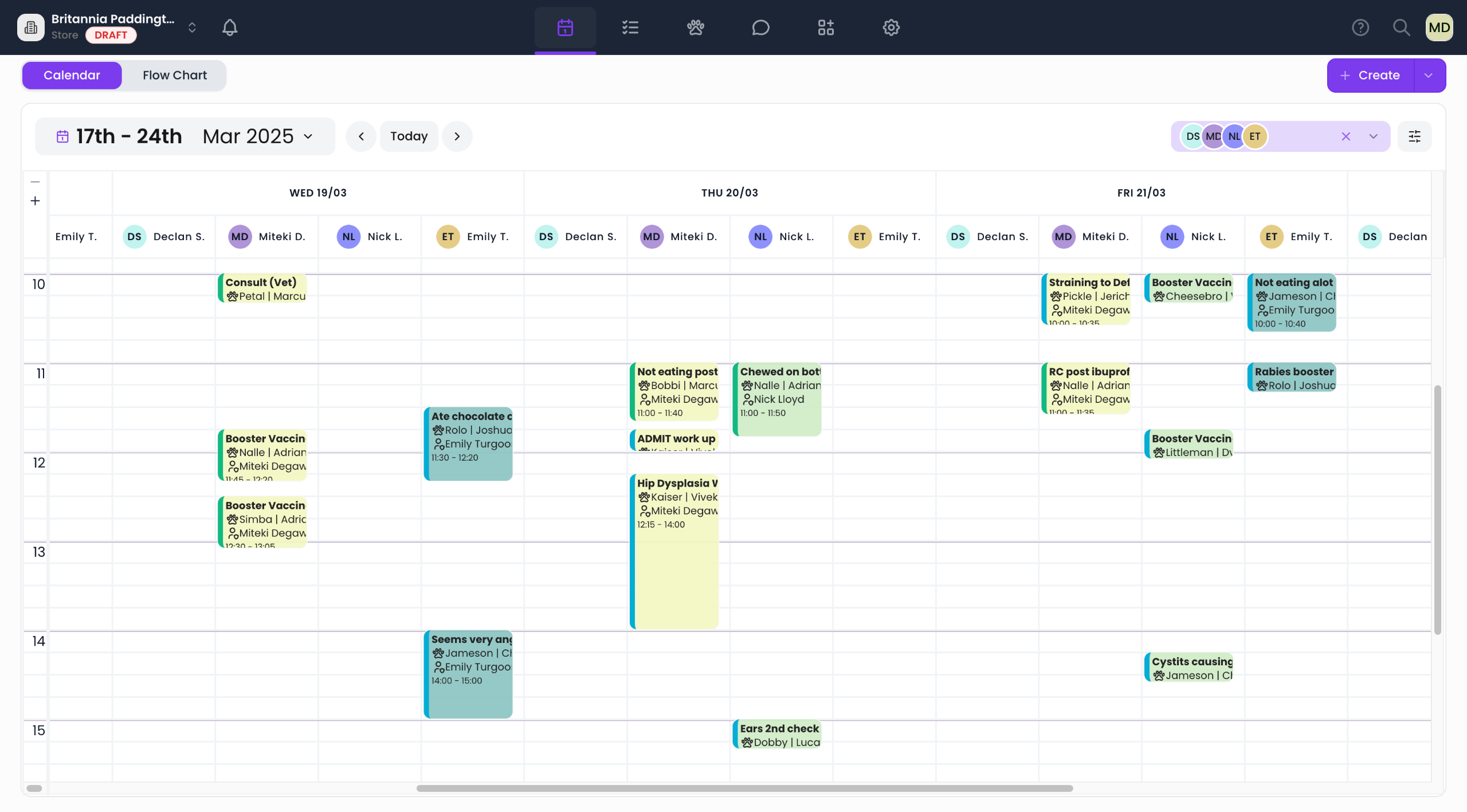Click the horizontal calendar scrollbar
Image resolution: width=1467 pixels, height=812 pixels.
(744, 788)
